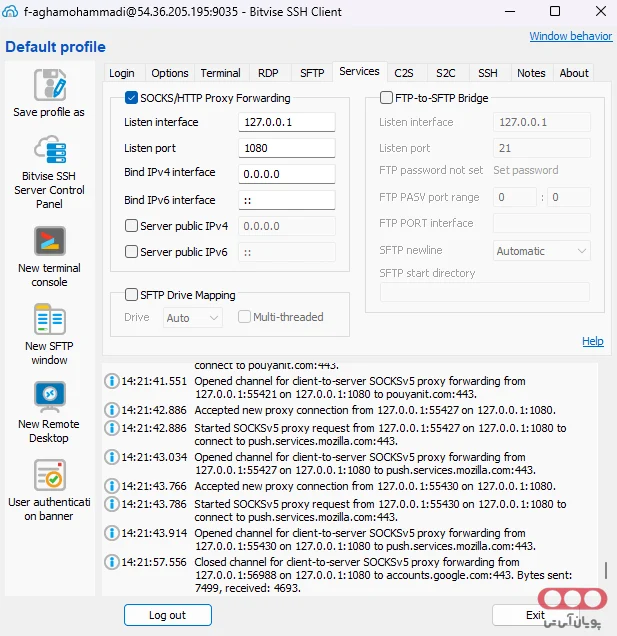This screenshot has width=617, height=636.
Task: Start New Remote Desktop icon
Action: tap(49, 397)
